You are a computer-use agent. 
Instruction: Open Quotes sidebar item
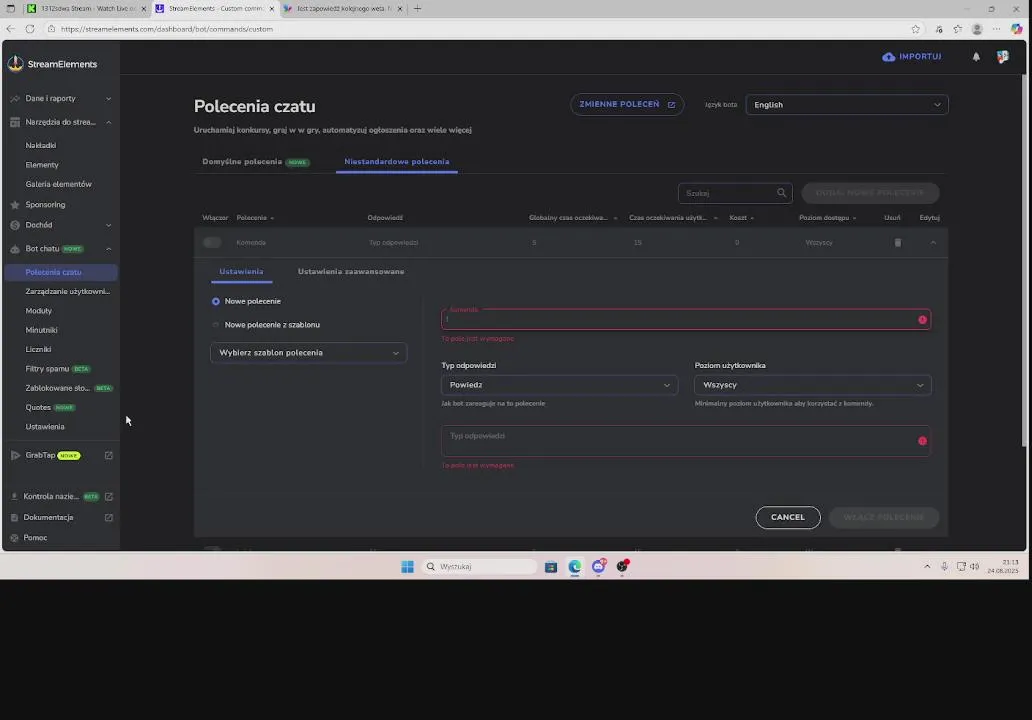[50, 407]
